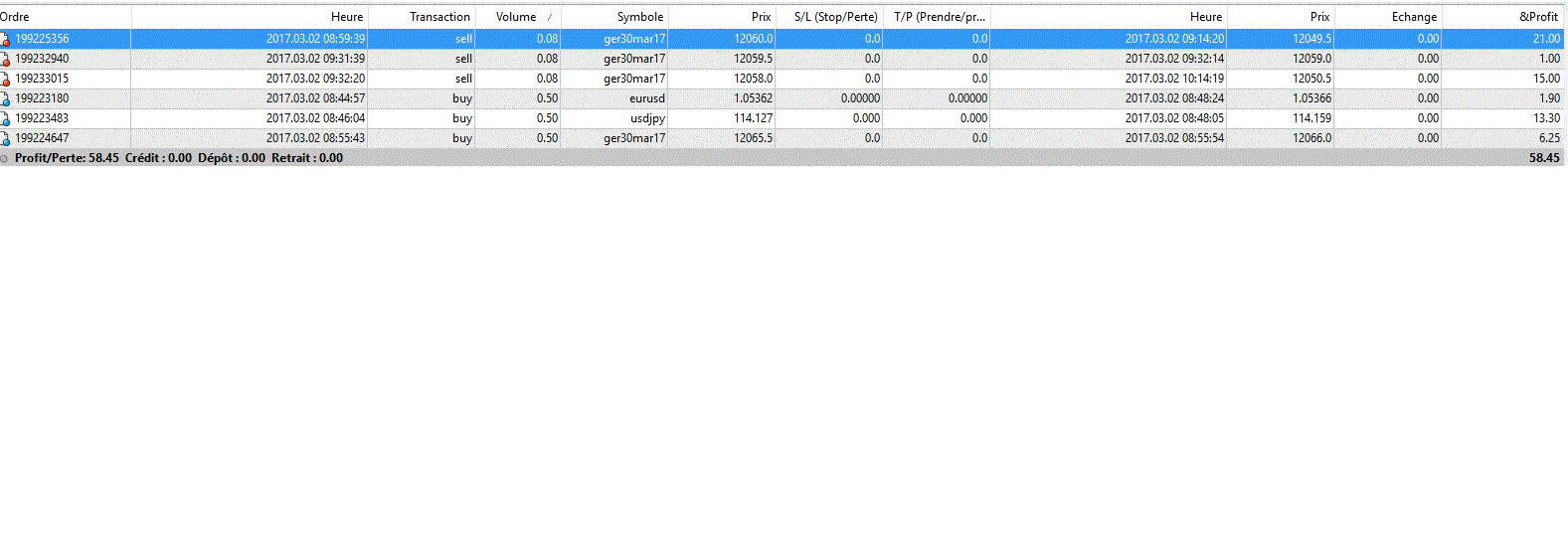
Task: Click profit value 21.00
Action: pyautogui.click(x=1546, y=39)
